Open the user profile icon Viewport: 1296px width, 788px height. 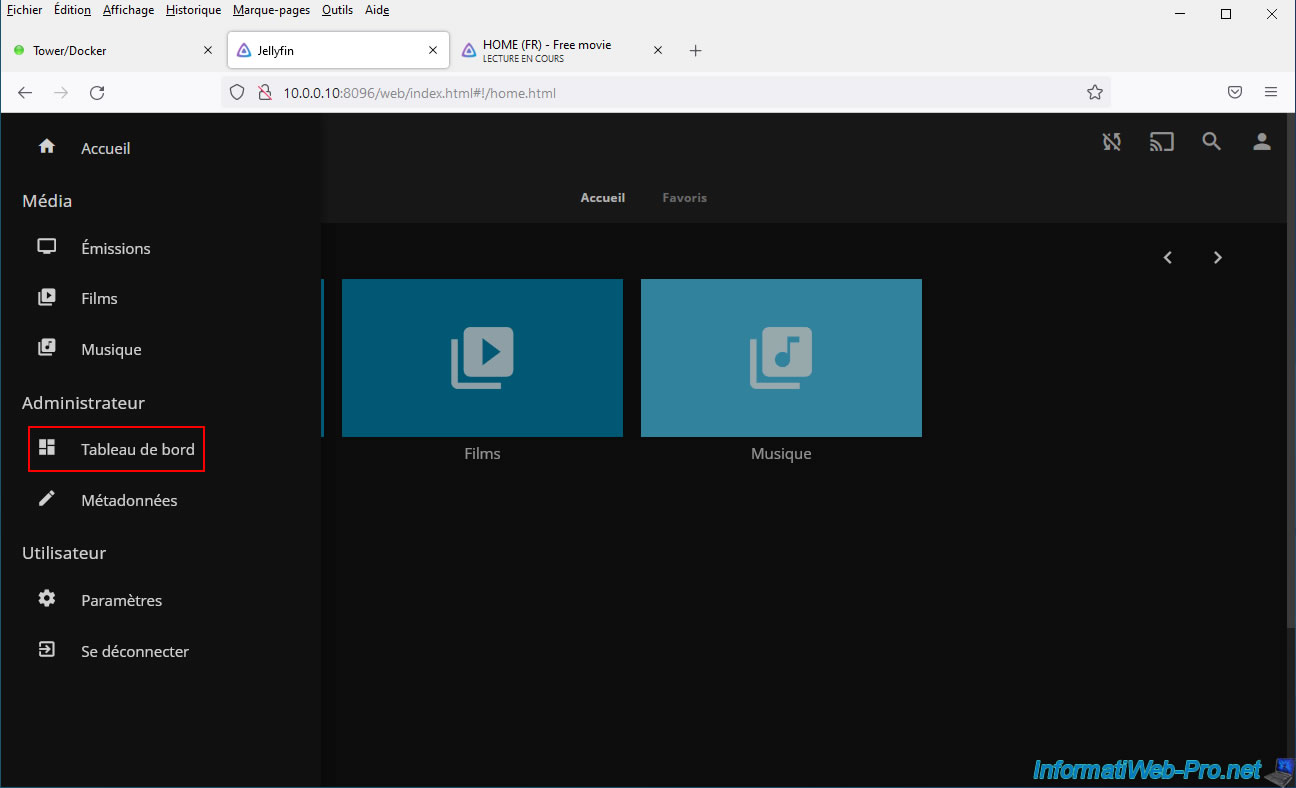point(1261,142)
